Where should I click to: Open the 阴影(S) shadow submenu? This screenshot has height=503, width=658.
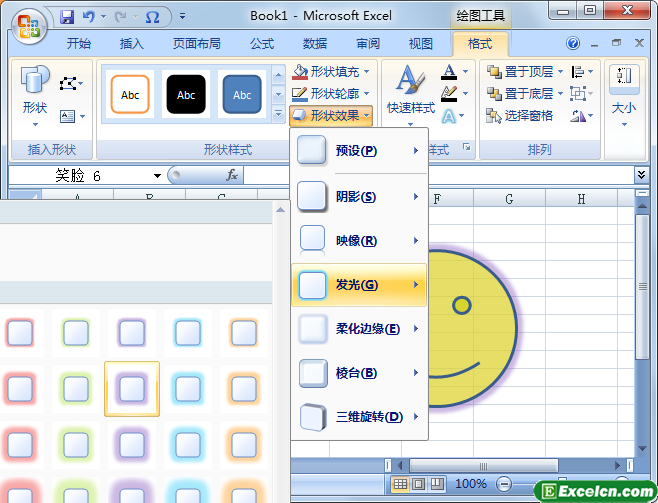(x=359, y=197)
